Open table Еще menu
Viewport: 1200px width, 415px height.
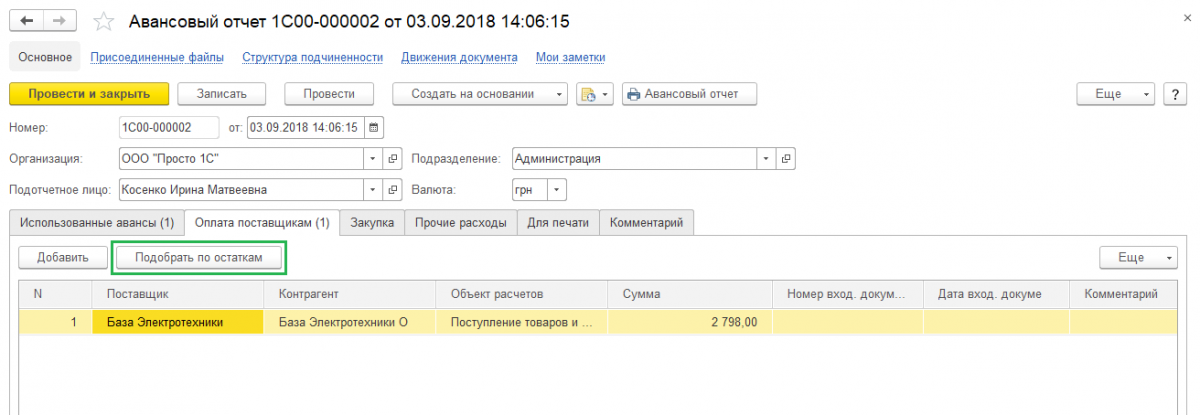[x=1139, y=257]
